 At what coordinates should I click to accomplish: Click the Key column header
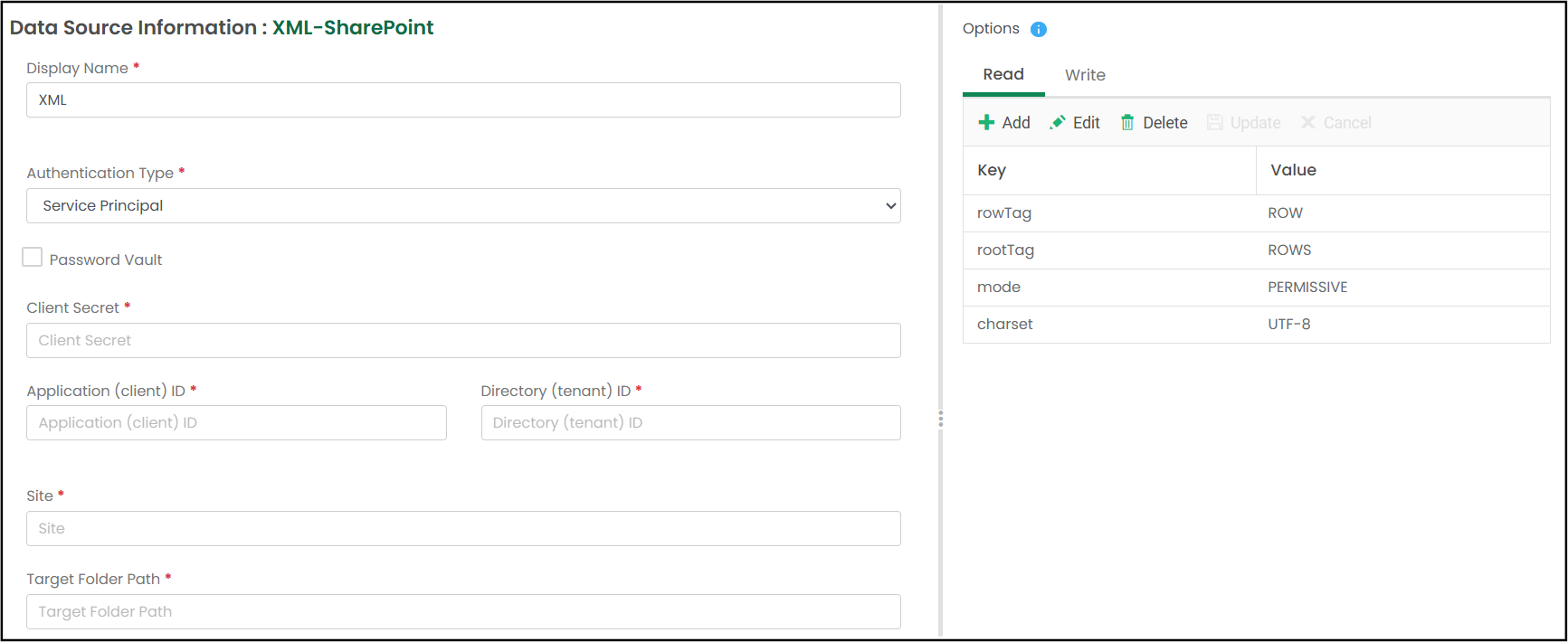[x=1109, y=170]
